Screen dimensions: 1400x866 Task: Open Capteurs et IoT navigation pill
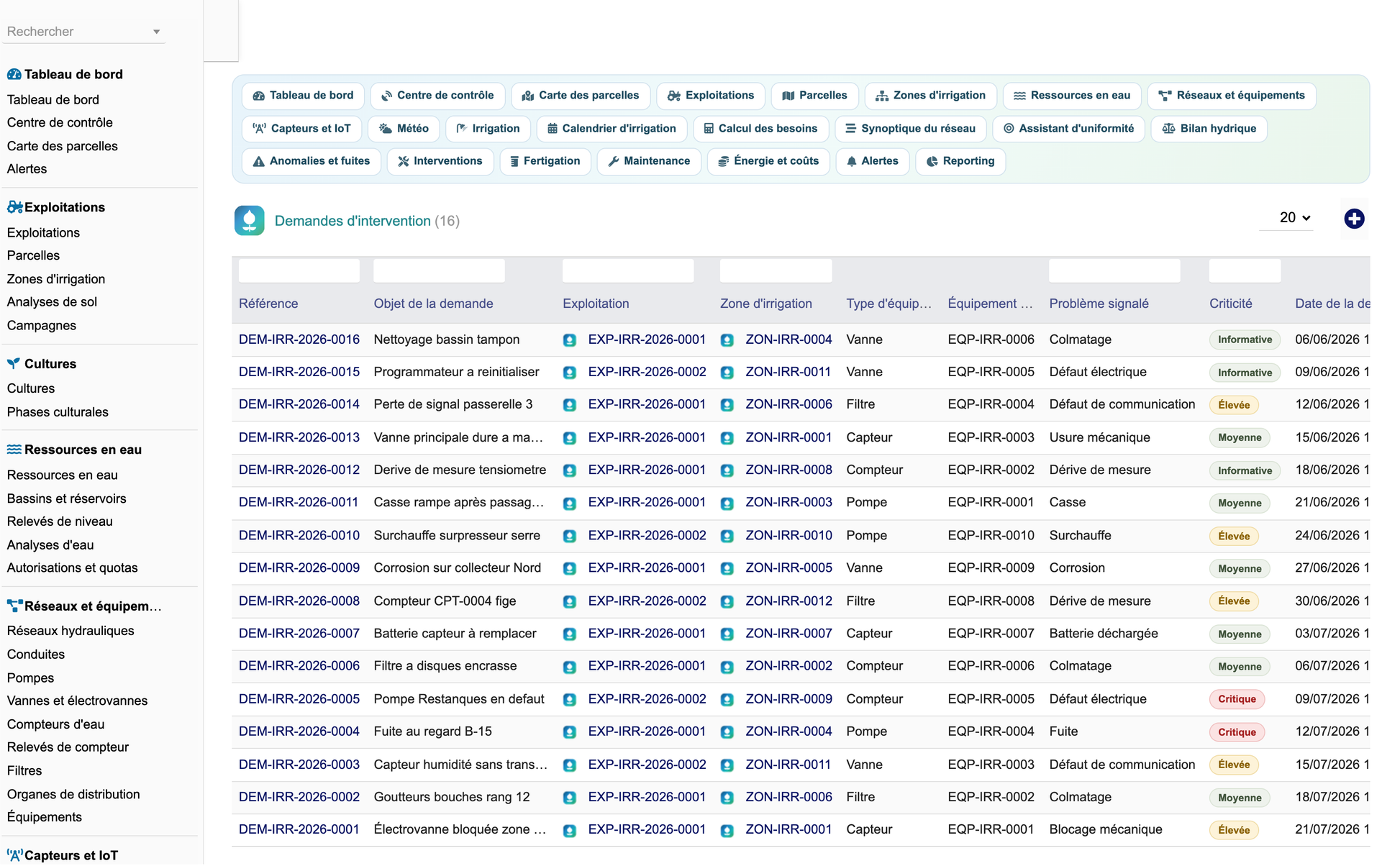pyautogui.click(x=302, y=129)
